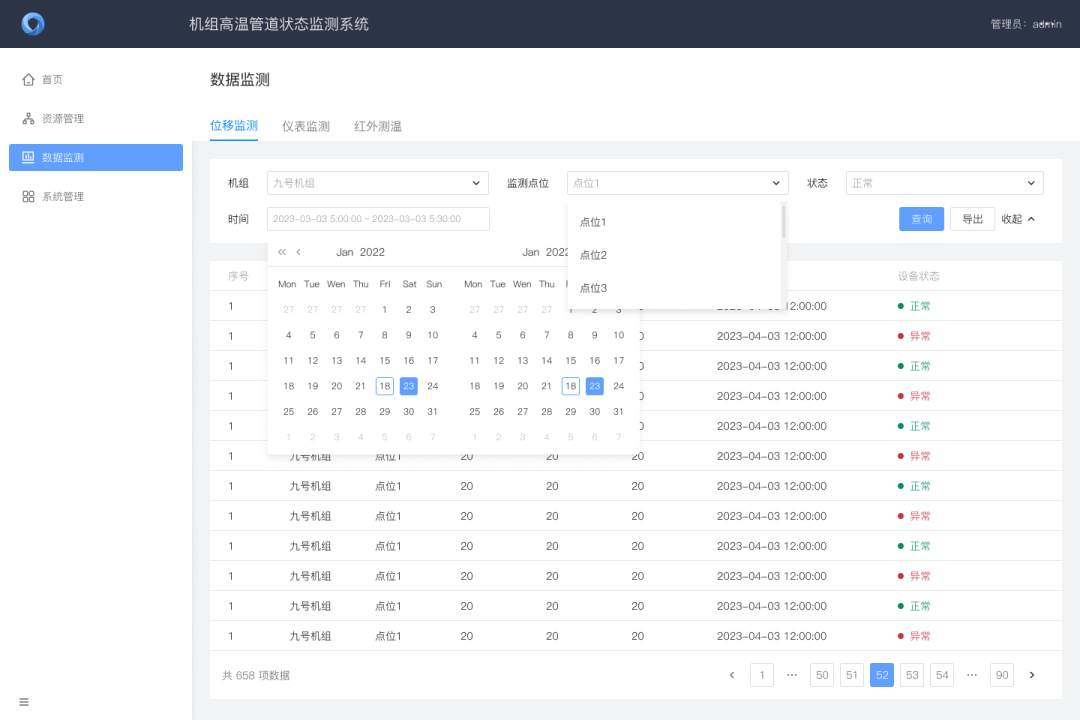Pick date 23 in the left calendar
1080x720 pixels.
pos(408,385)
